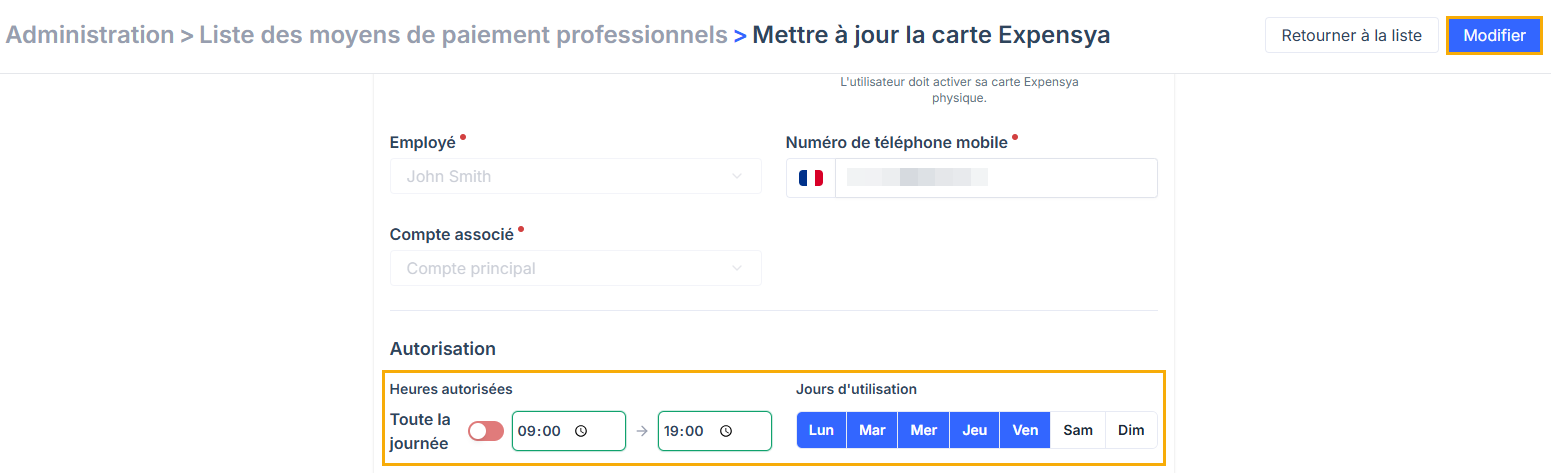Enable Sam as a usage day
The width and height of the screenshot is (1551, 473).
click(1078, 431)
